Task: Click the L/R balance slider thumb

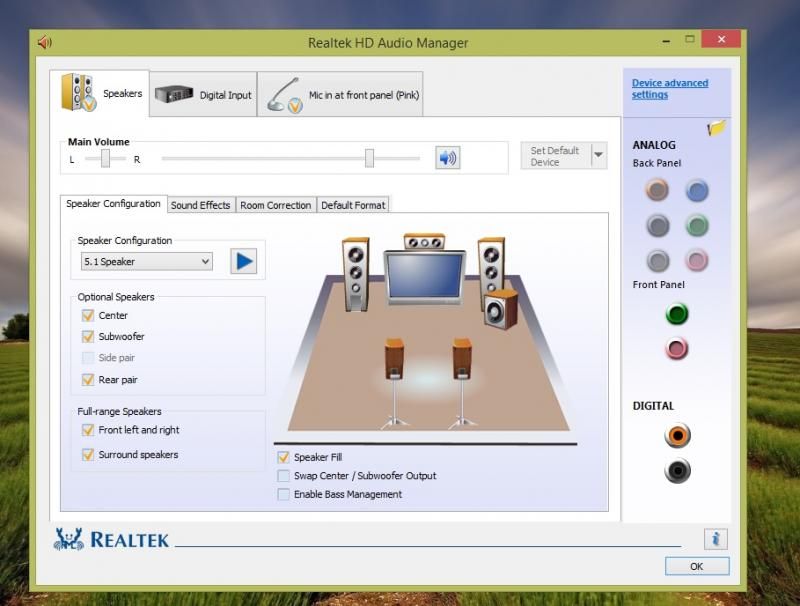Action: pos(105,158)
